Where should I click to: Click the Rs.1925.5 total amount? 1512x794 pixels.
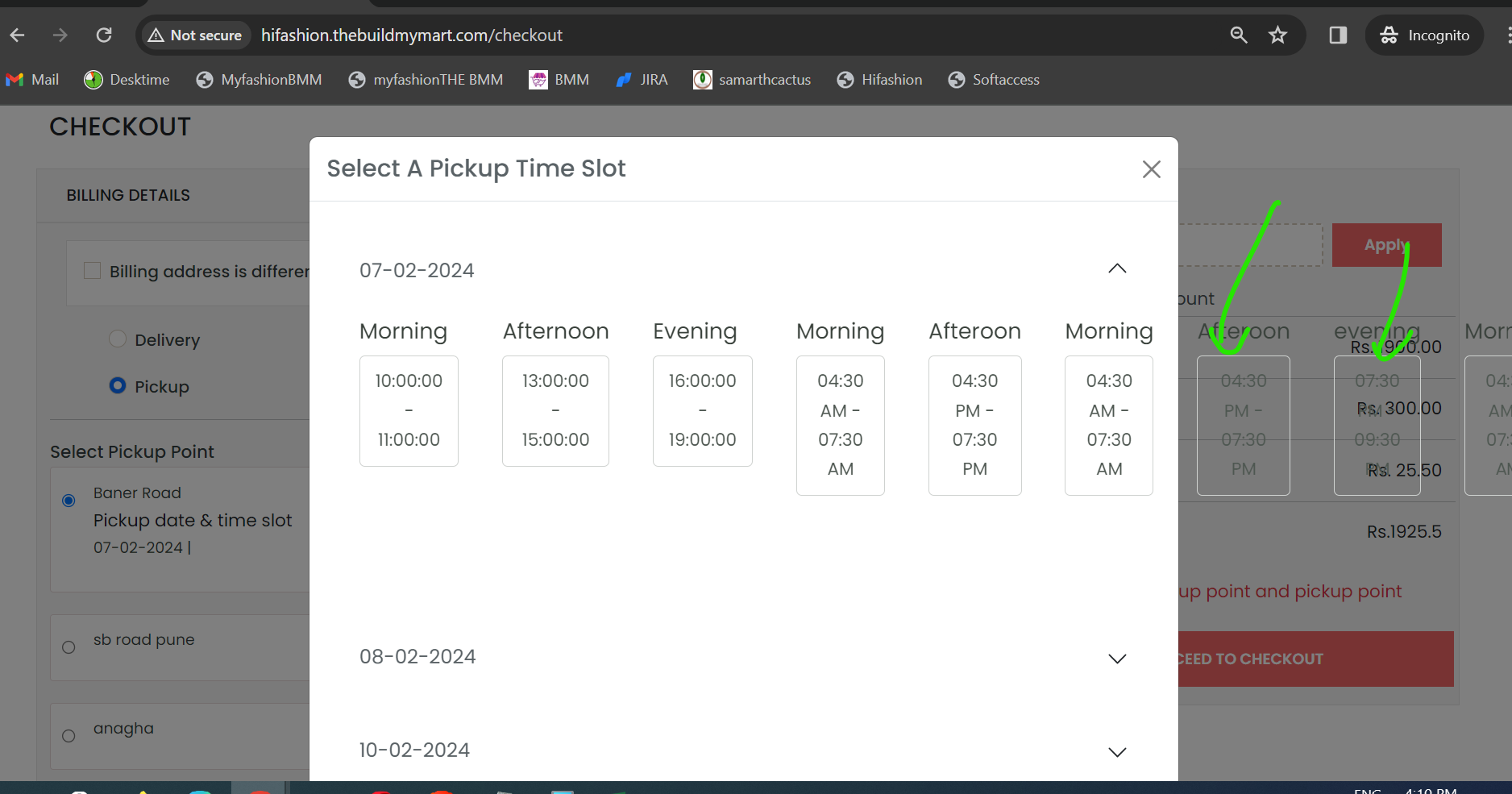1404,531
